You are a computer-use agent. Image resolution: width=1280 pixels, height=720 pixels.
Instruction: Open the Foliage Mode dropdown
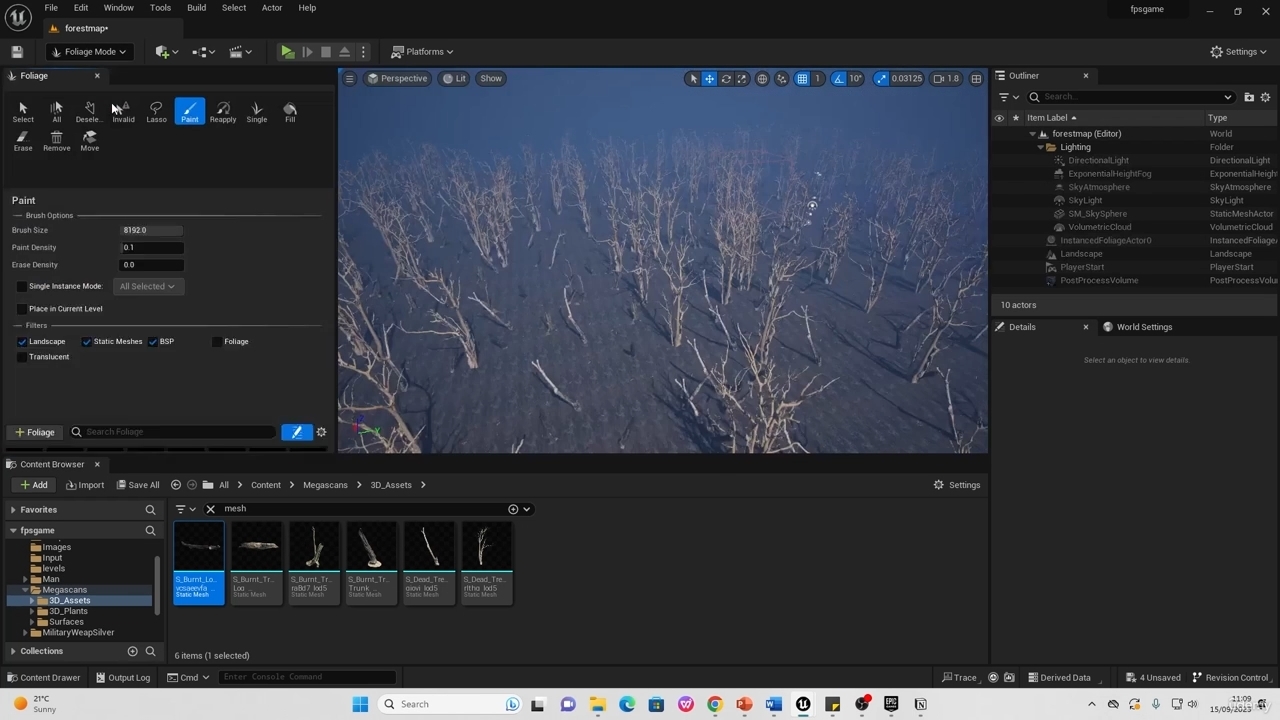click(90, 52)
